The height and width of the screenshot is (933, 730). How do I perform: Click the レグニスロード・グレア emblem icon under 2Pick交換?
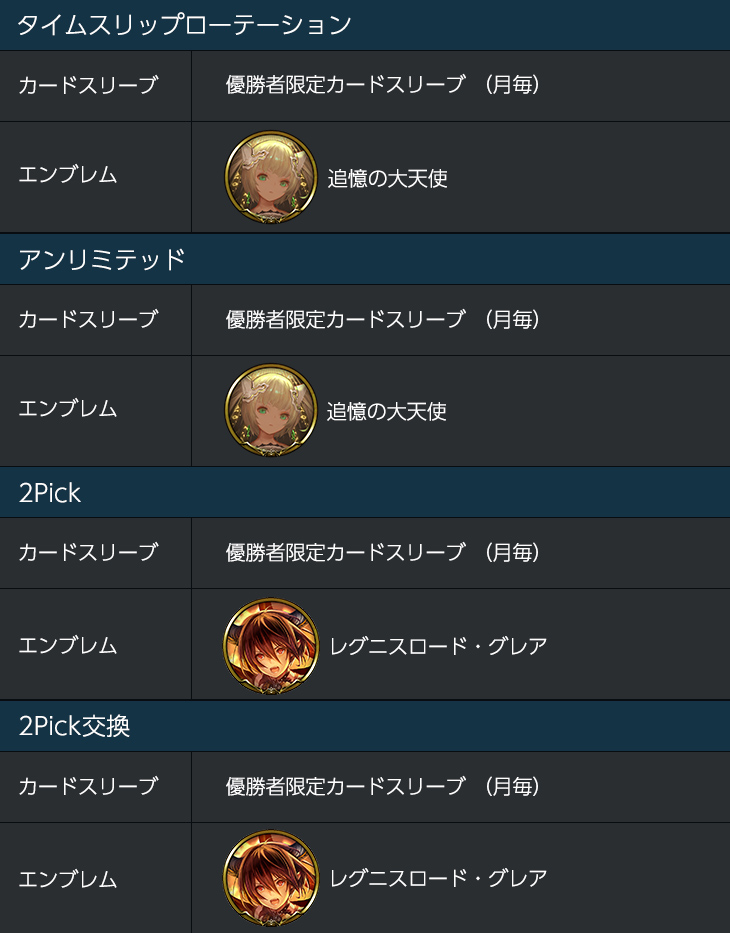271,878
